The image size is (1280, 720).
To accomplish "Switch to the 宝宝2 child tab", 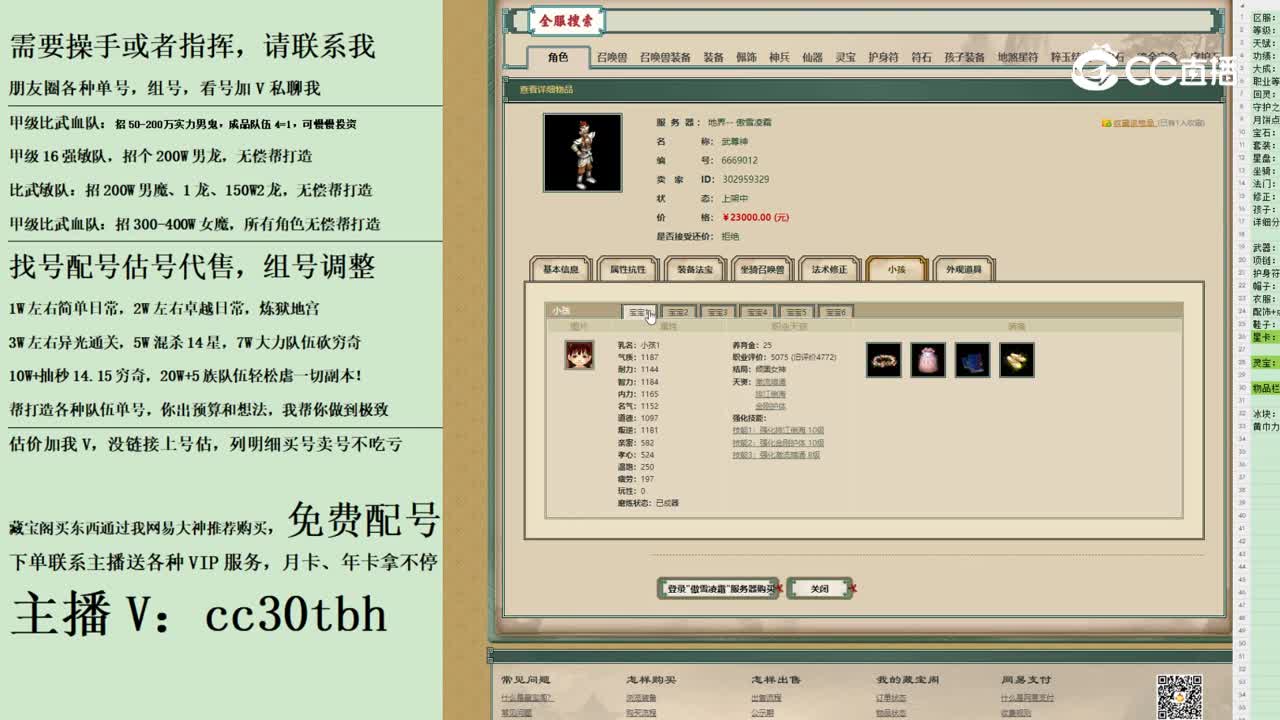I will tap(678, 312).
